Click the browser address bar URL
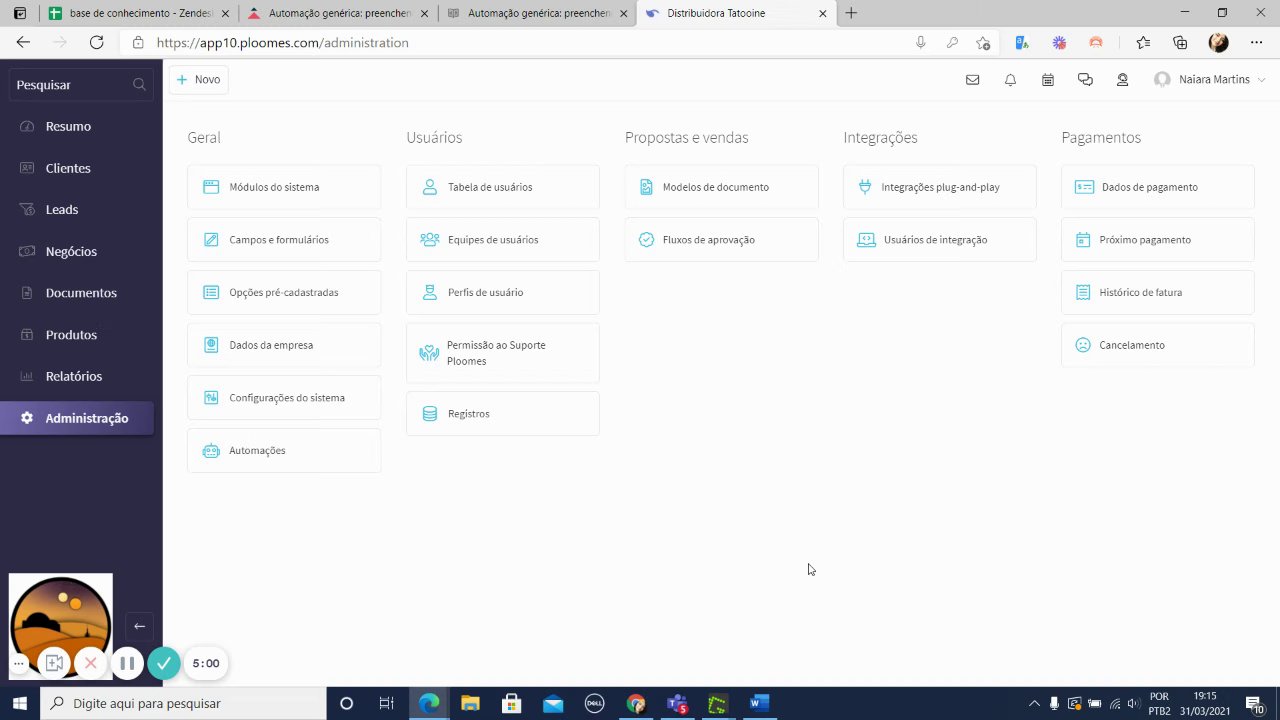 [283, 43]
